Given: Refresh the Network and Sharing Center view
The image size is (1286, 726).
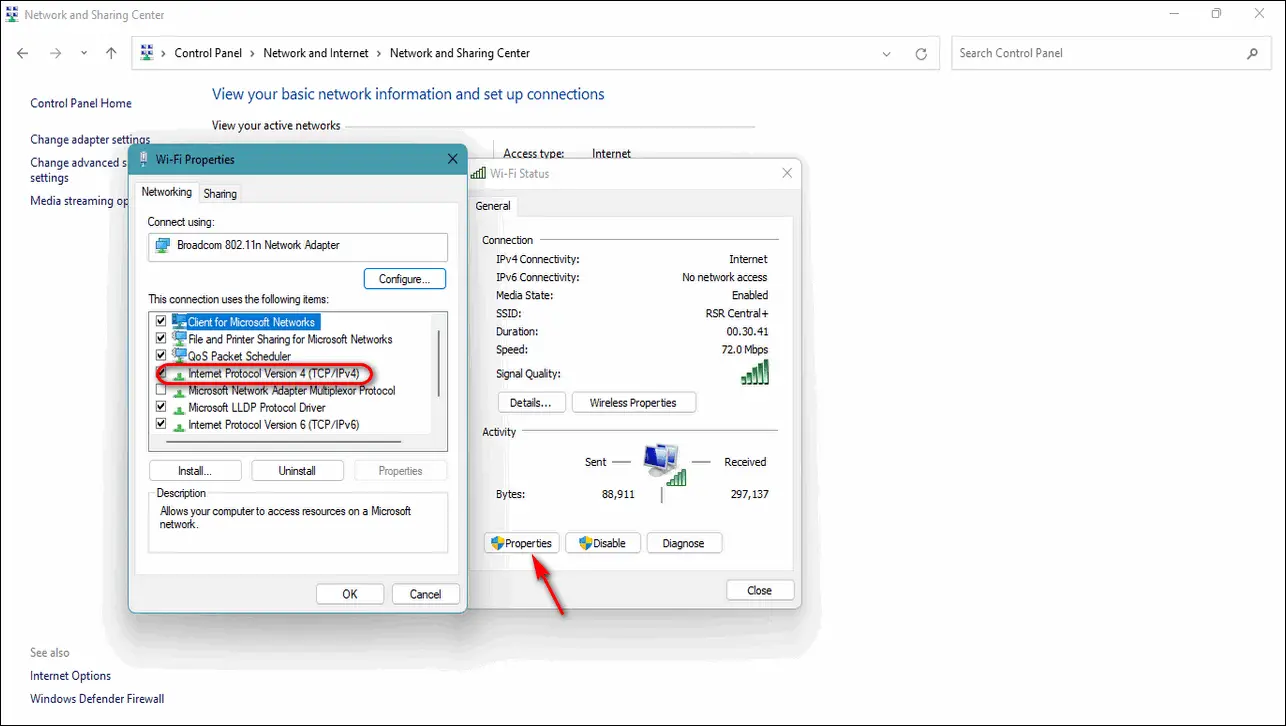Looking at the screenshot, I should [x=921, y=54].
